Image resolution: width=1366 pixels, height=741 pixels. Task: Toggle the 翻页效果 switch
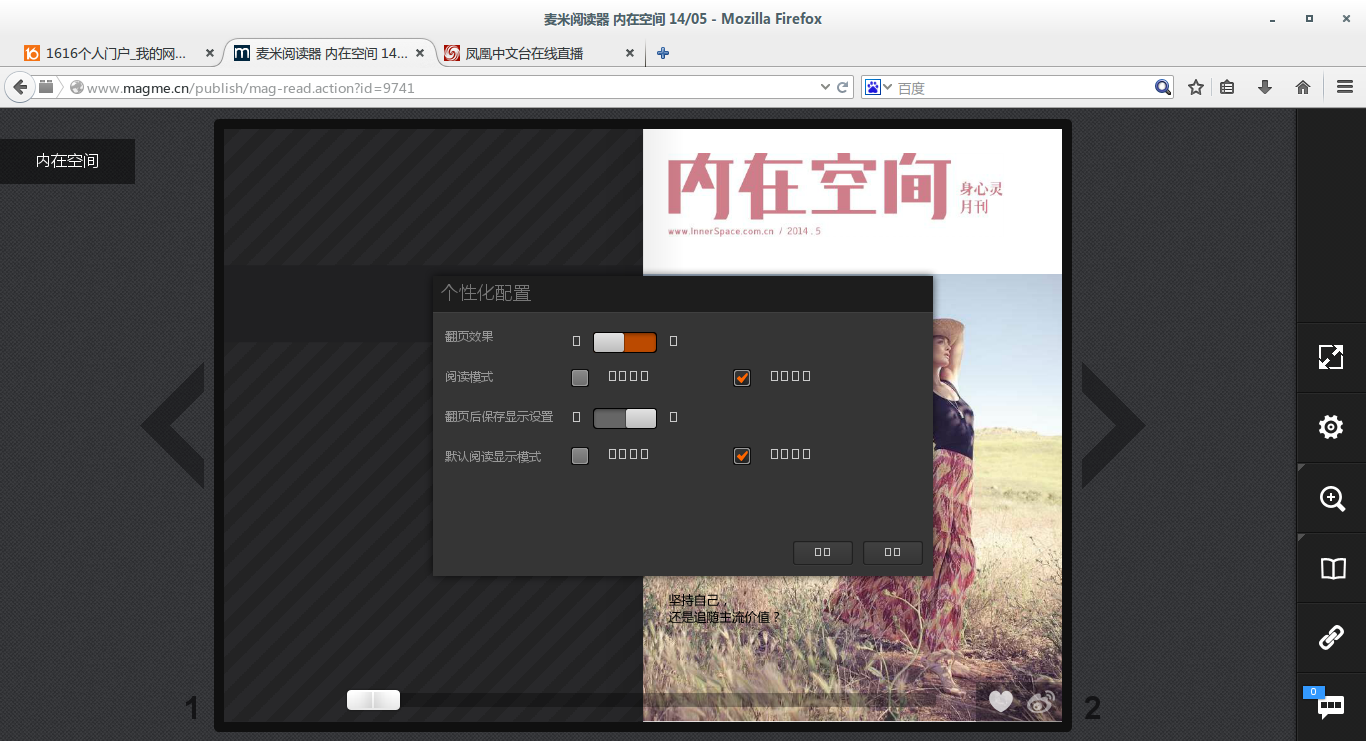[x=625, y=342]
